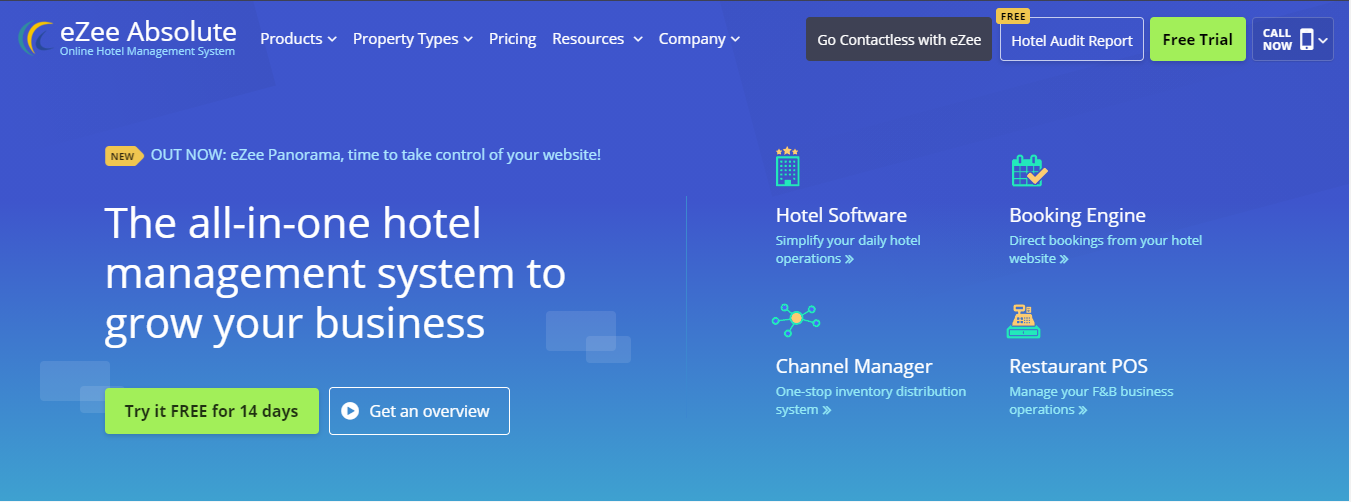Viewport: 1351px width, 502px height.
Task: Click Try it FREE for 14 days
Action: tap(212, 411)
